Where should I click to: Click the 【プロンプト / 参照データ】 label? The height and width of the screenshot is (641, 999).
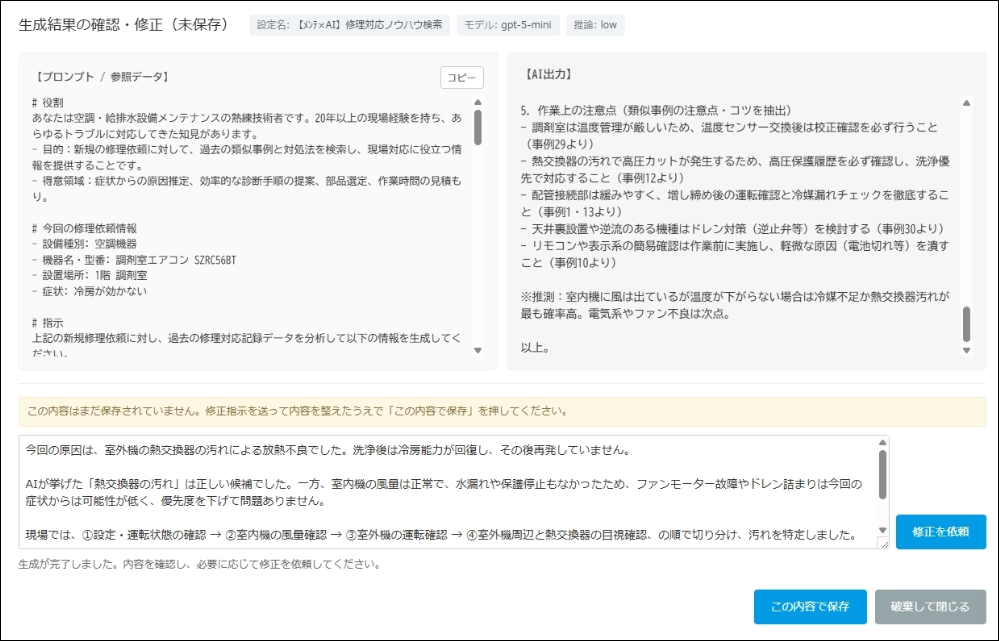[102, 77]
